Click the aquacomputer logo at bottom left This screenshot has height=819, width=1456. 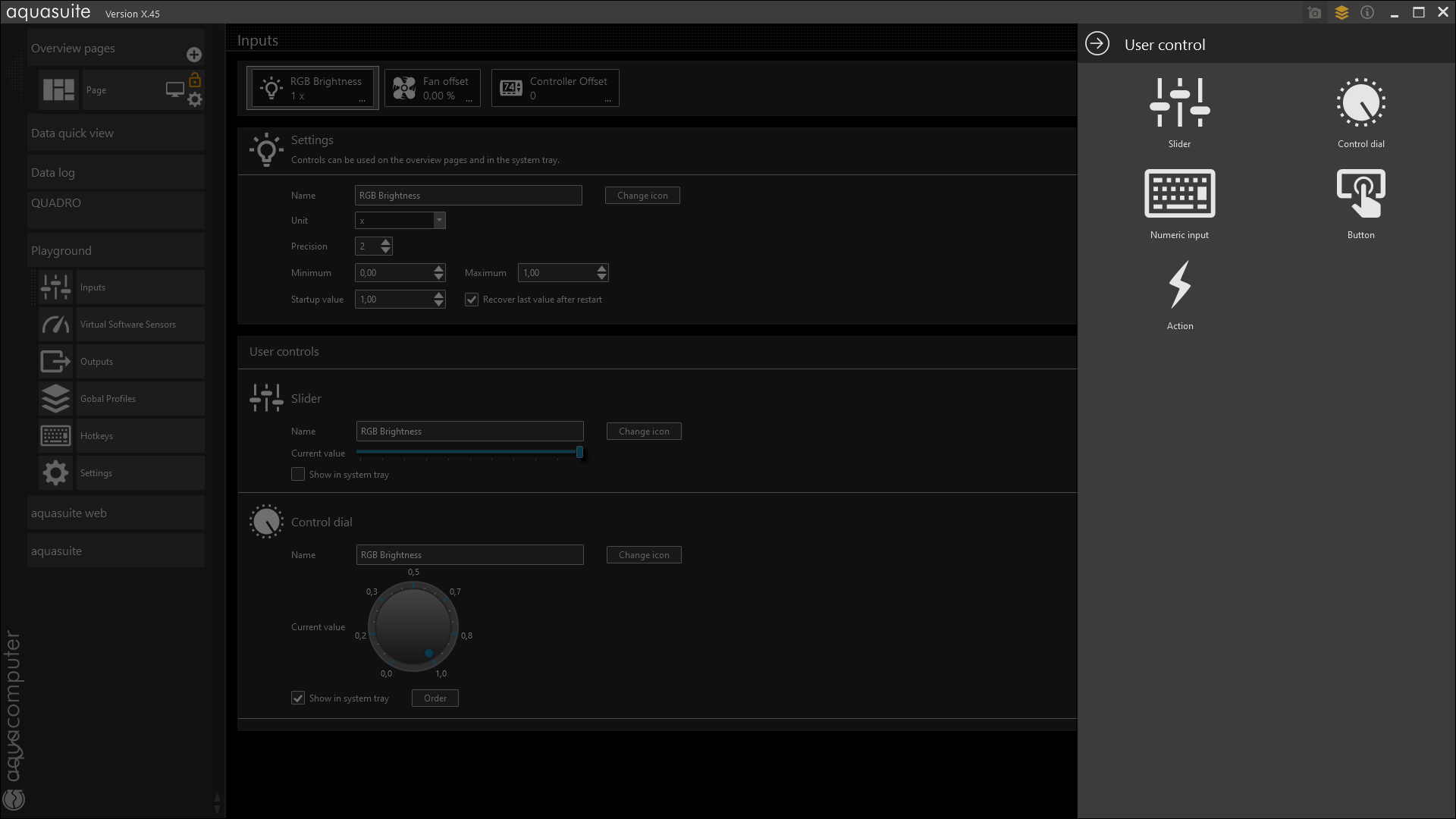coord(14,799)
